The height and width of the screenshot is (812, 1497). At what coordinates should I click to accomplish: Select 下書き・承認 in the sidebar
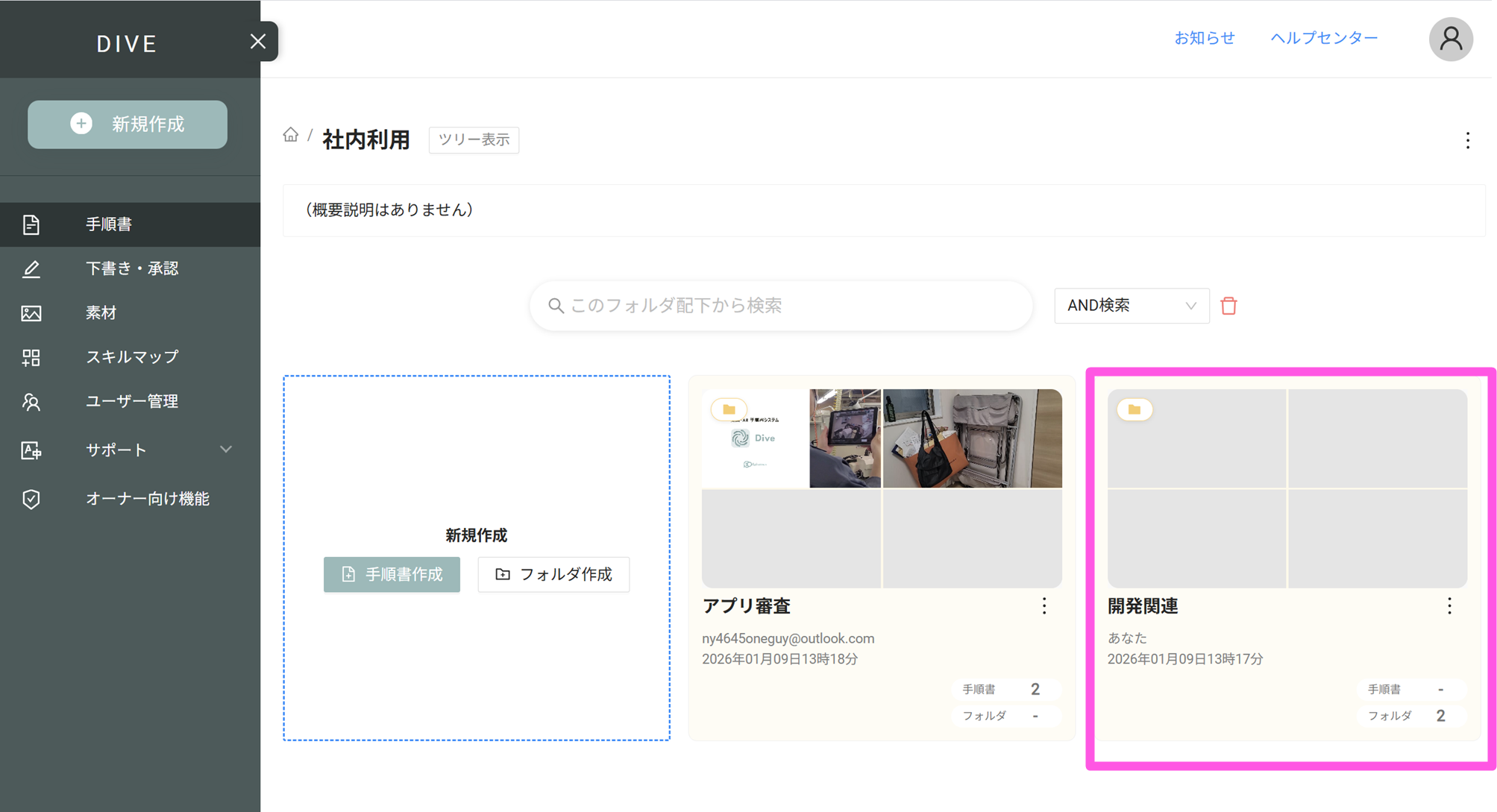tap(131, 268)
